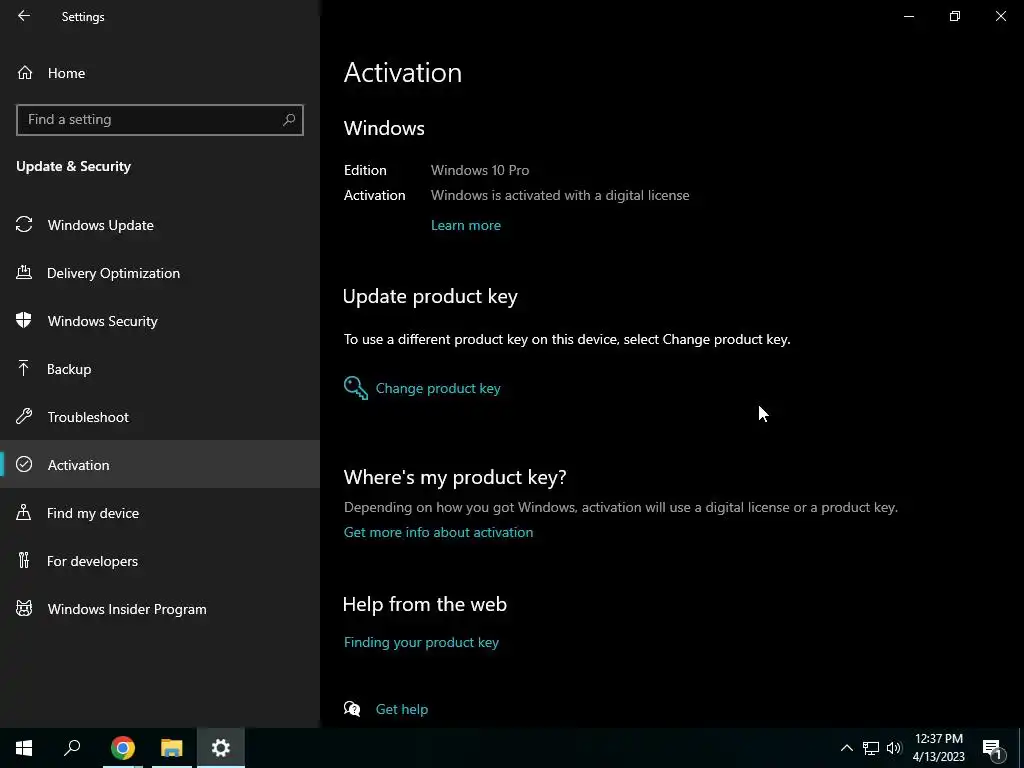Click 'Windows is activated with a digital license'
This screenshot has width=1024, height=768.
(x=560, y=195)
